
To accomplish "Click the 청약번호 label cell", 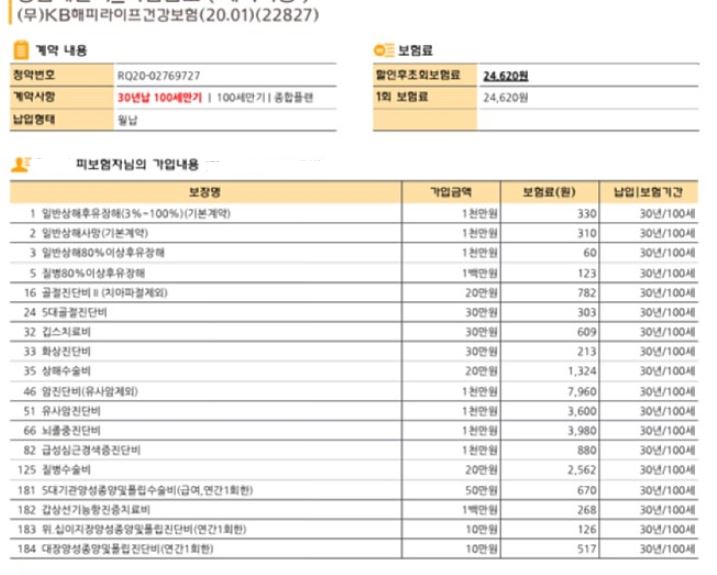I will point(62,75).
